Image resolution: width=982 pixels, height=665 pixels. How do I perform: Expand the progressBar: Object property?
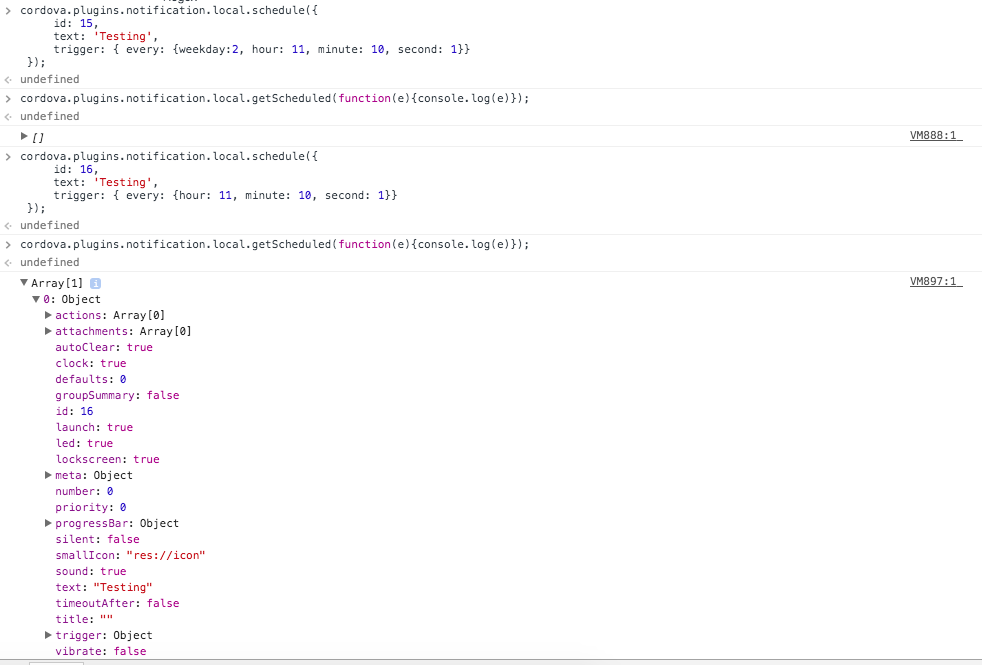click(48, 523)
